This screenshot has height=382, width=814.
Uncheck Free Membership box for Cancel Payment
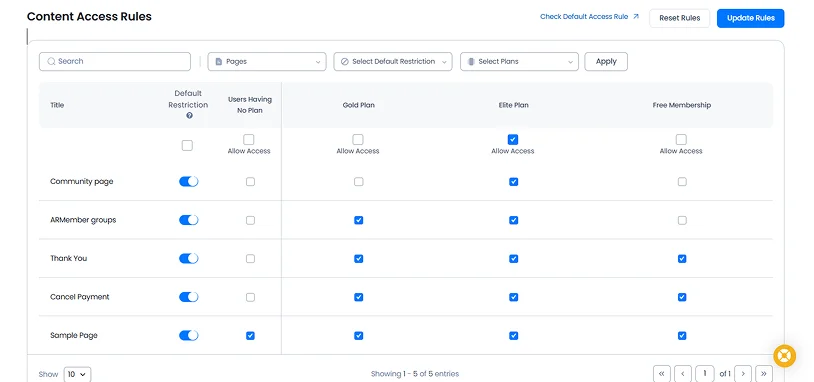coord(682,297)
